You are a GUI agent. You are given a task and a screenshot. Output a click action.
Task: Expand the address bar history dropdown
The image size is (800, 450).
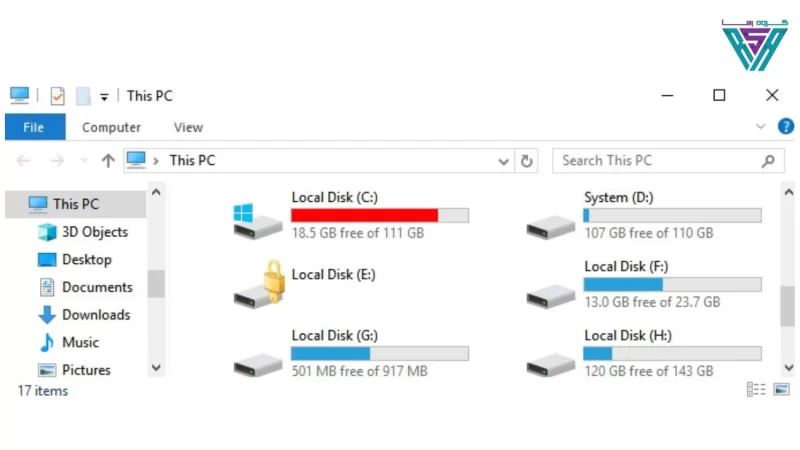[x=503, y=162]
